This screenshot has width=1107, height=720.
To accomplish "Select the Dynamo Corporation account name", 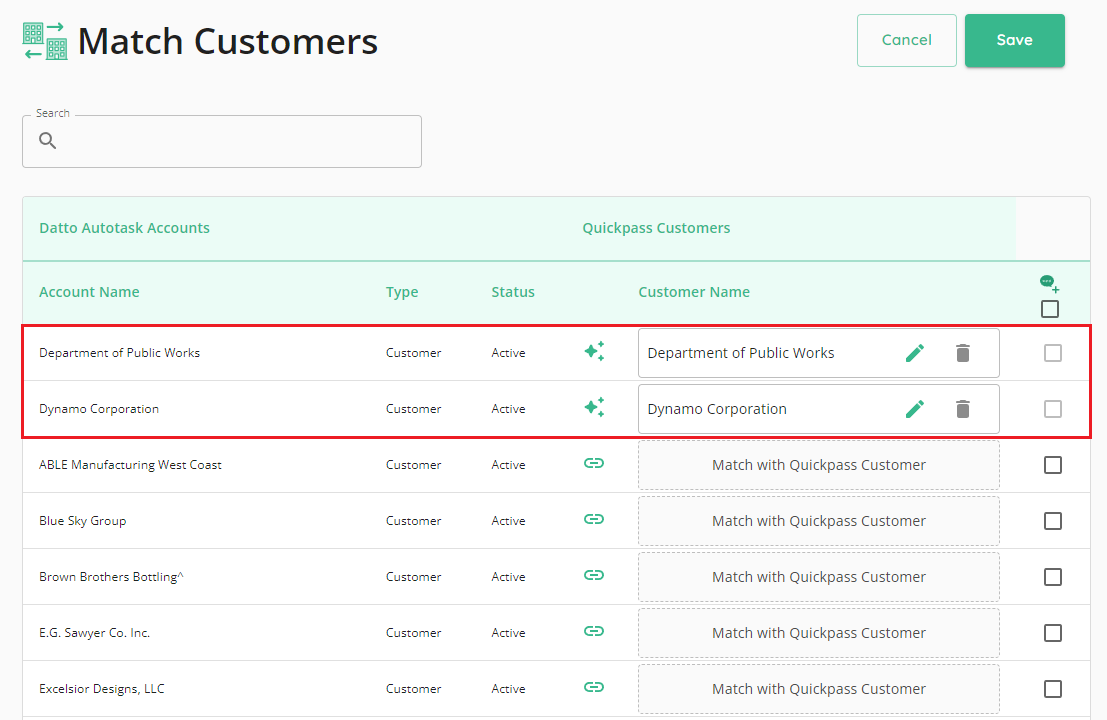I will 99,409.
